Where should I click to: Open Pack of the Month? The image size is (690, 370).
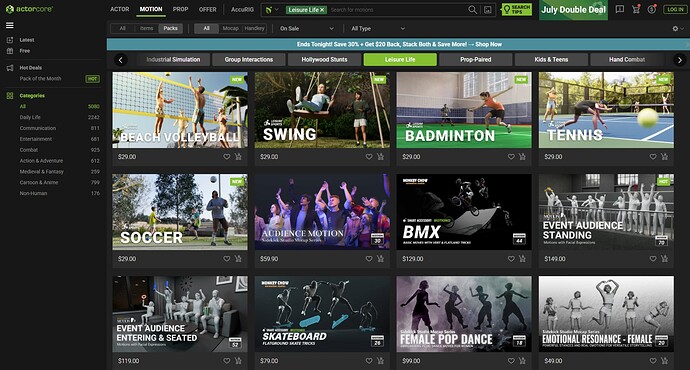tap(40, 78)
